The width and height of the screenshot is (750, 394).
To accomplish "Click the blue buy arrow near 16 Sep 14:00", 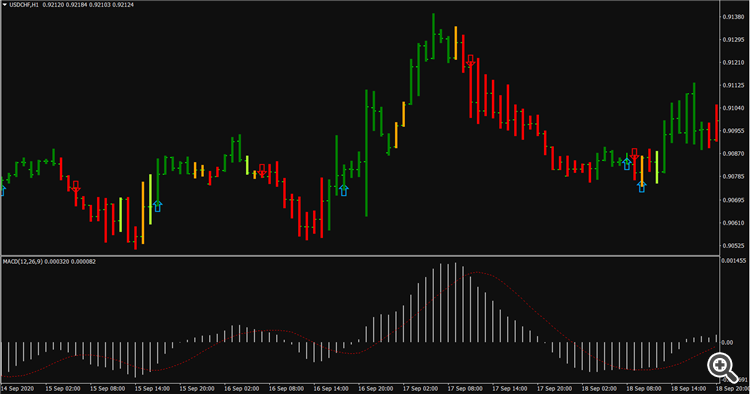I will (x=343, y=190).
